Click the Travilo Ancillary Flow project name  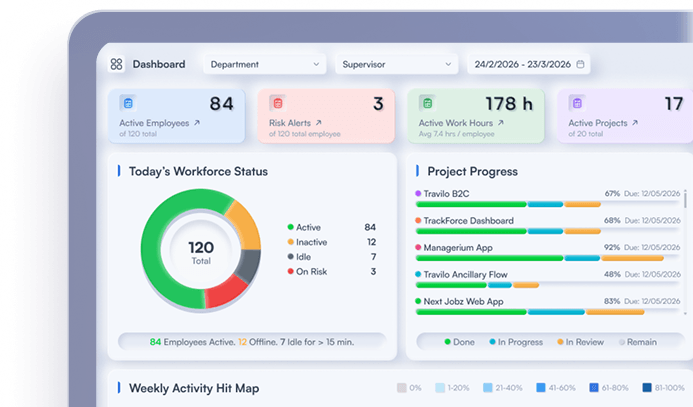465,275
